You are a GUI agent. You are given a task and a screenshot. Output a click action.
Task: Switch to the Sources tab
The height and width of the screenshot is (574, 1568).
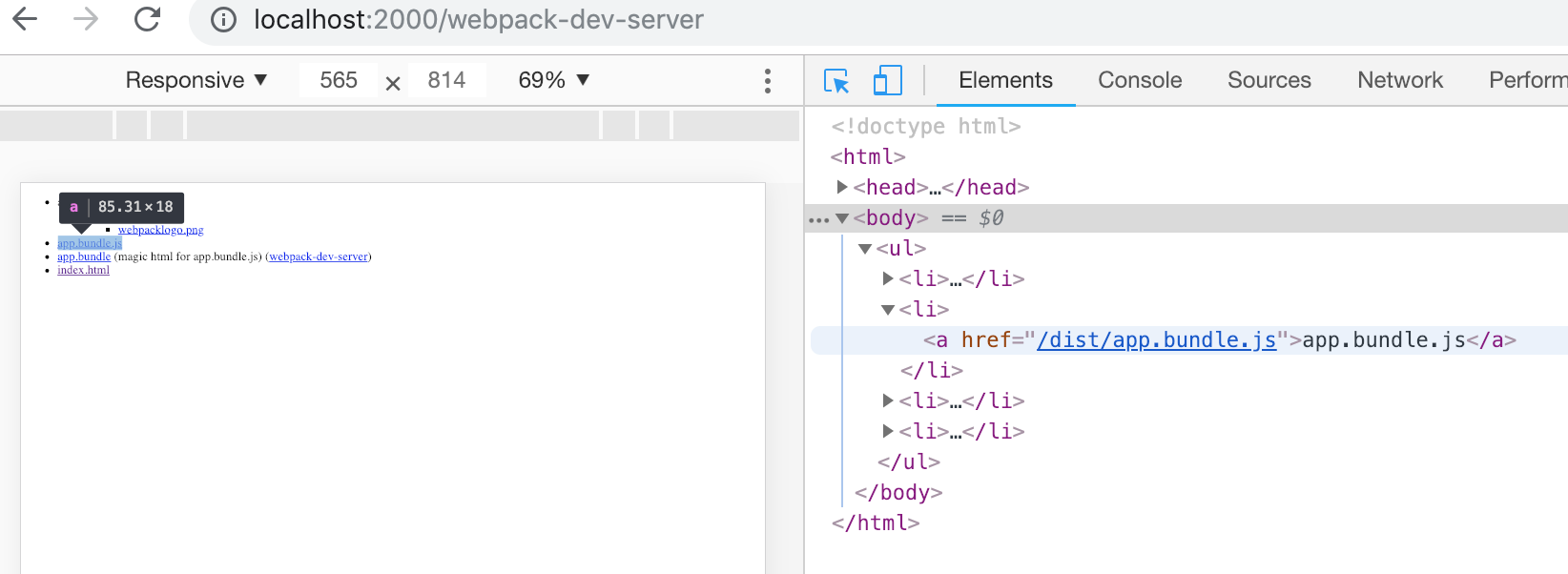pyautogui.click(x=1269, y=80)
